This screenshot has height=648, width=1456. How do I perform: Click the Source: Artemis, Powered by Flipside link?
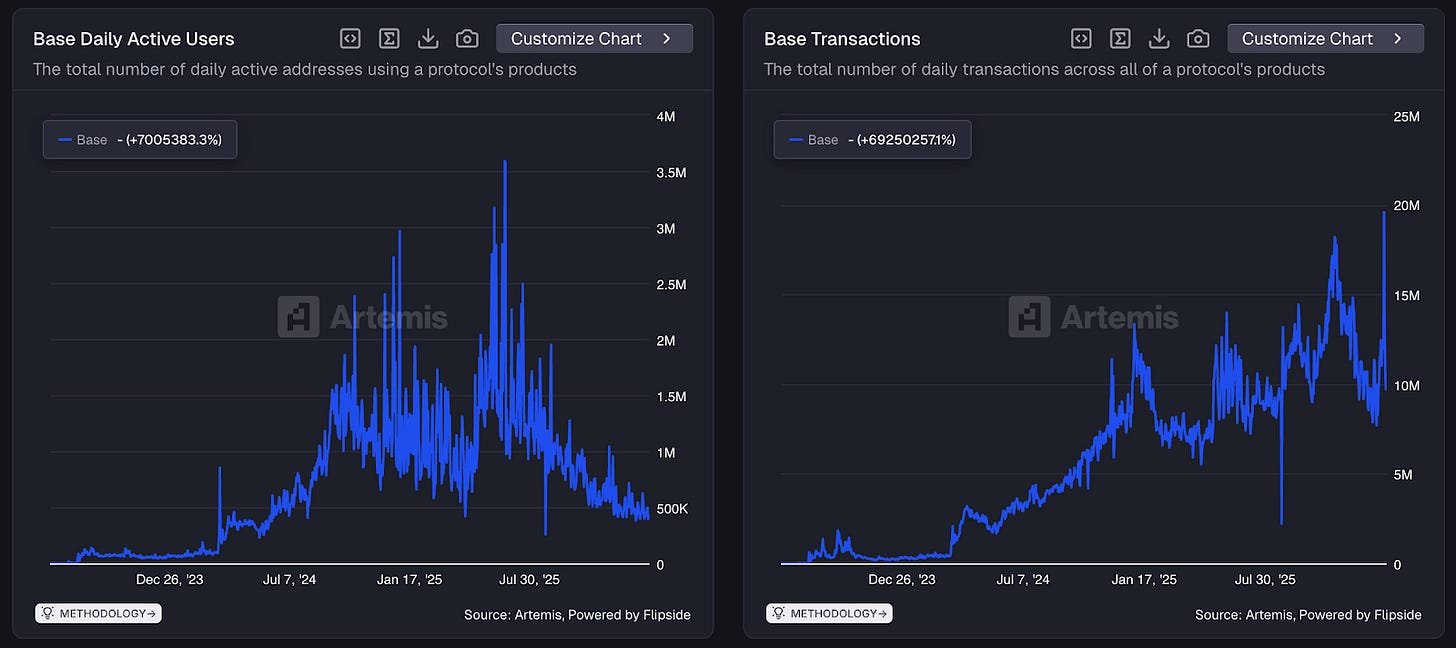[x=577, y=614]
